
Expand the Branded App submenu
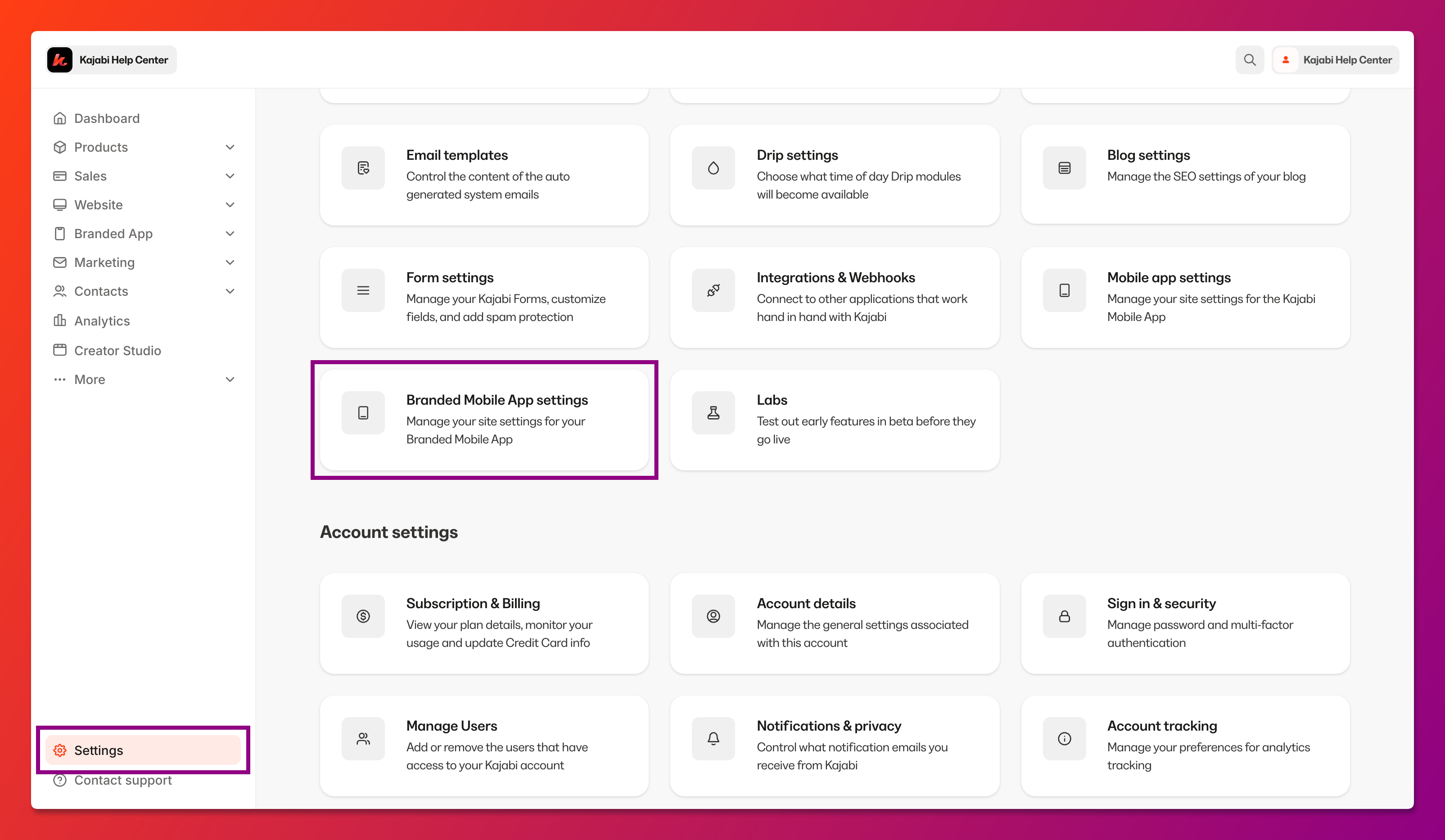coord(230,234)
